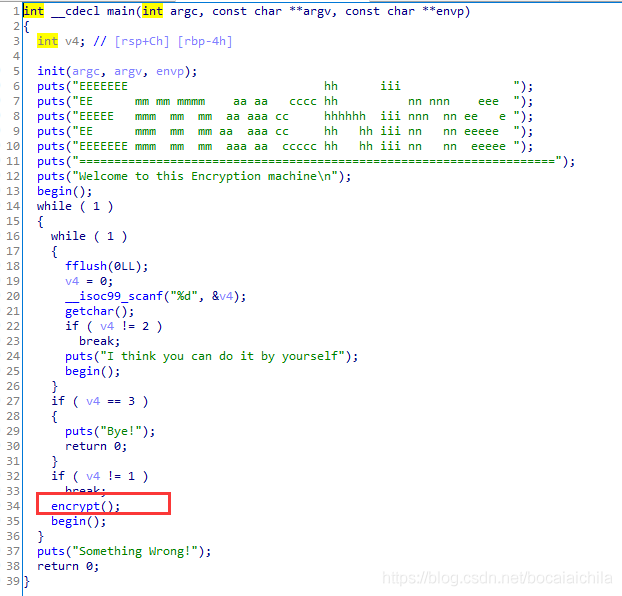Click the 'if ( v4 != 1 )' condition

[x=100, y=476]
